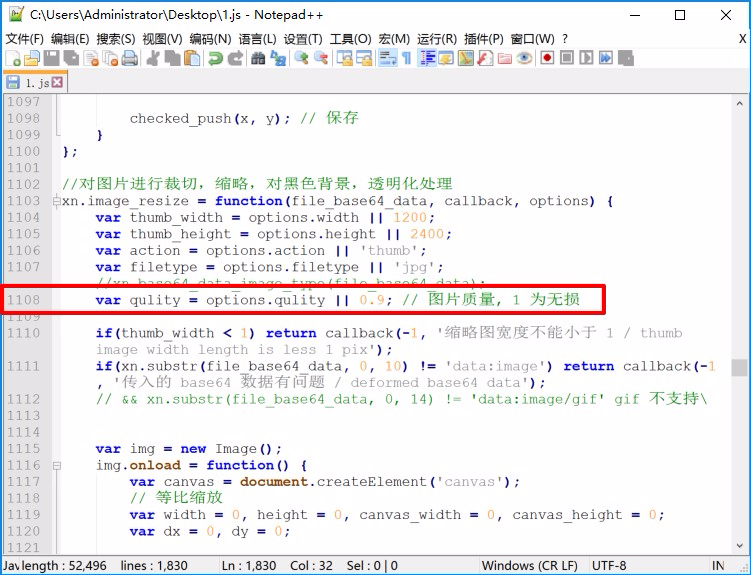Open the 语言(L) language menu
The width and height of the screenshot is (751, 575).
(x=257, y=38)
